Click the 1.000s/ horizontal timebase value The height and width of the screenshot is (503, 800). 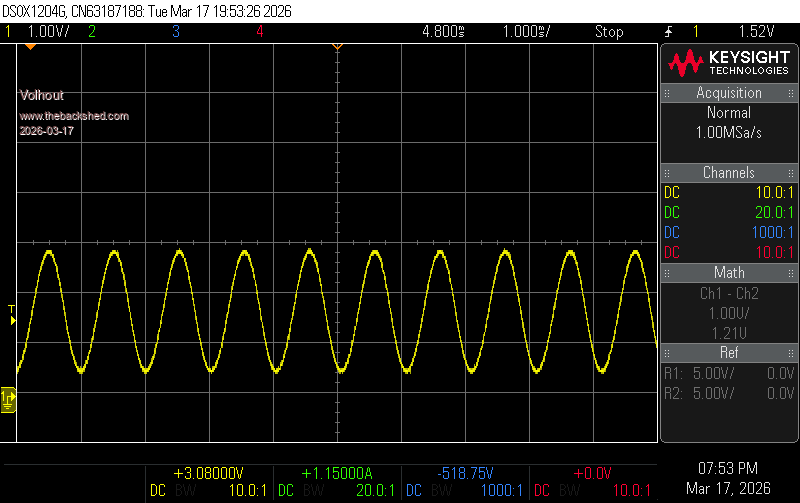click(x=525, y=32)
